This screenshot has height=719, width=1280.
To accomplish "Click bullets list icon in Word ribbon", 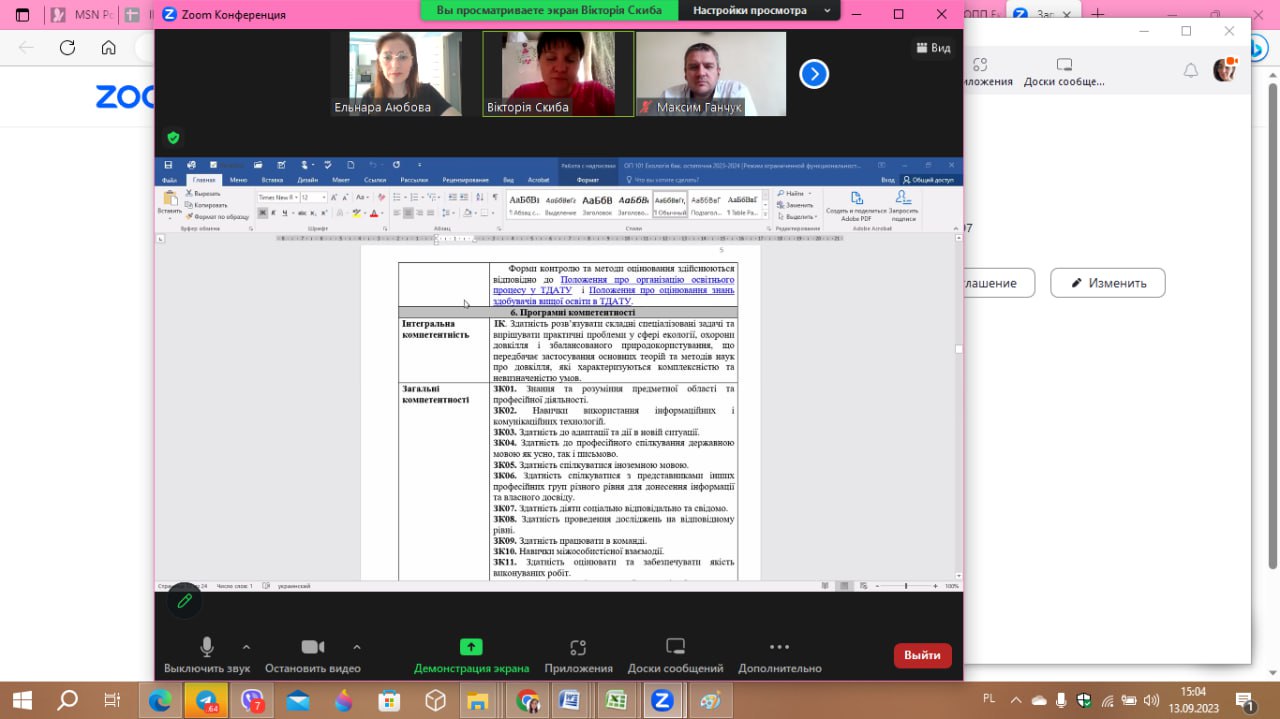I will (397, 197).
